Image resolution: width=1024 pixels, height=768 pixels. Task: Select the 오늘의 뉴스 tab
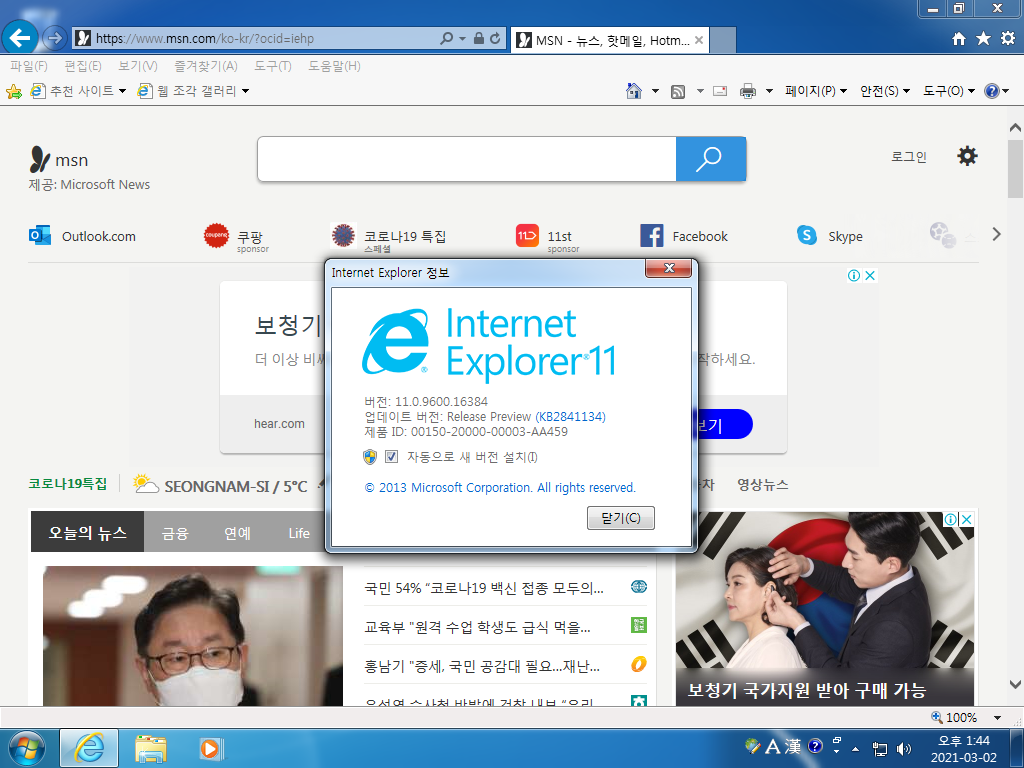pyautogui.click(x=88, y=532)
